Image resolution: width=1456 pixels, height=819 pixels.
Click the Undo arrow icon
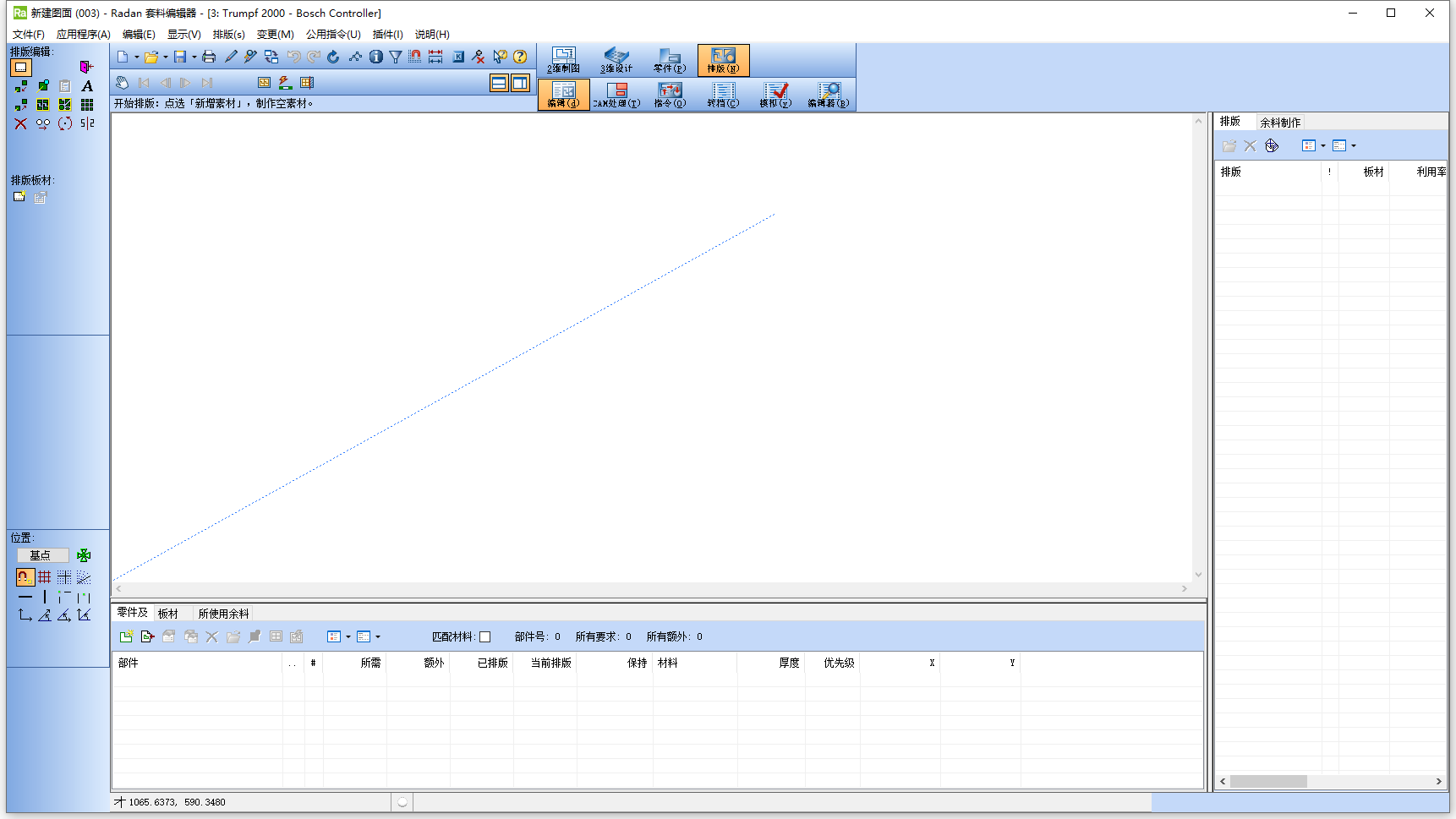[293, 57]
